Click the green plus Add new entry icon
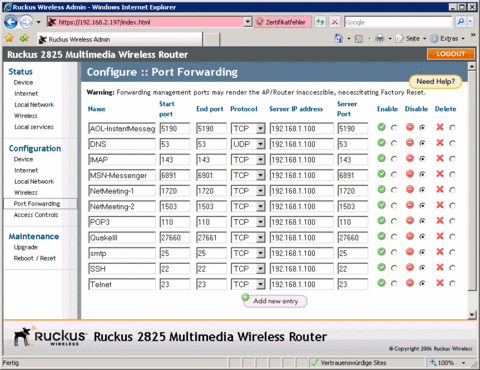The image size is (480, 370). tap(246, 297)
